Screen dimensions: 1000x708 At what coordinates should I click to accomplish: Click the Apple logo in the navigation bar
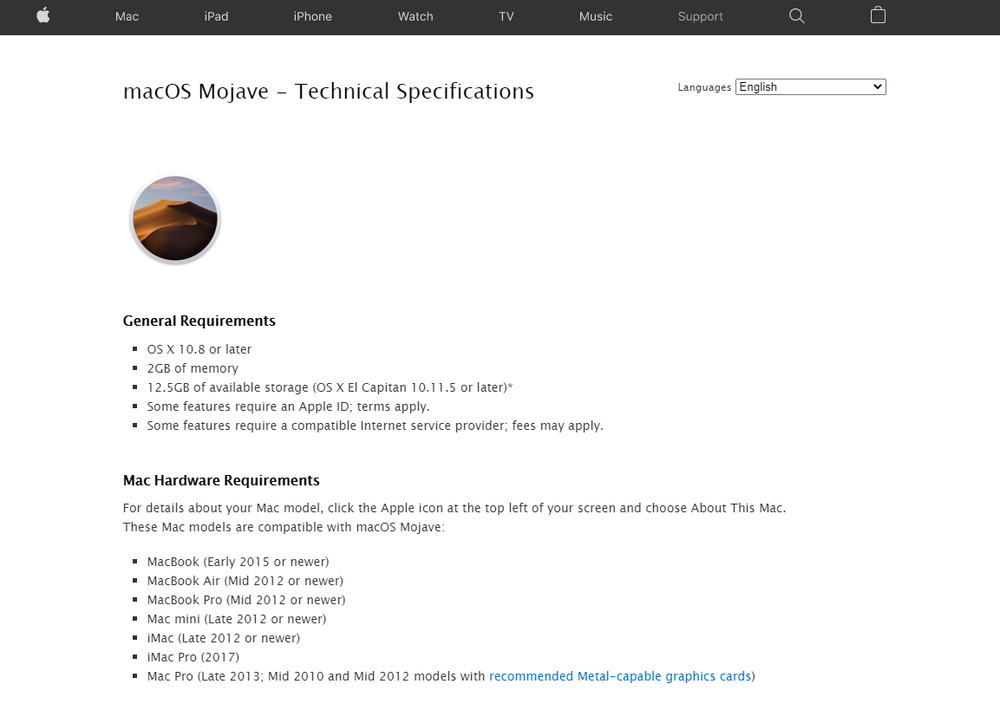click(43, 15)
